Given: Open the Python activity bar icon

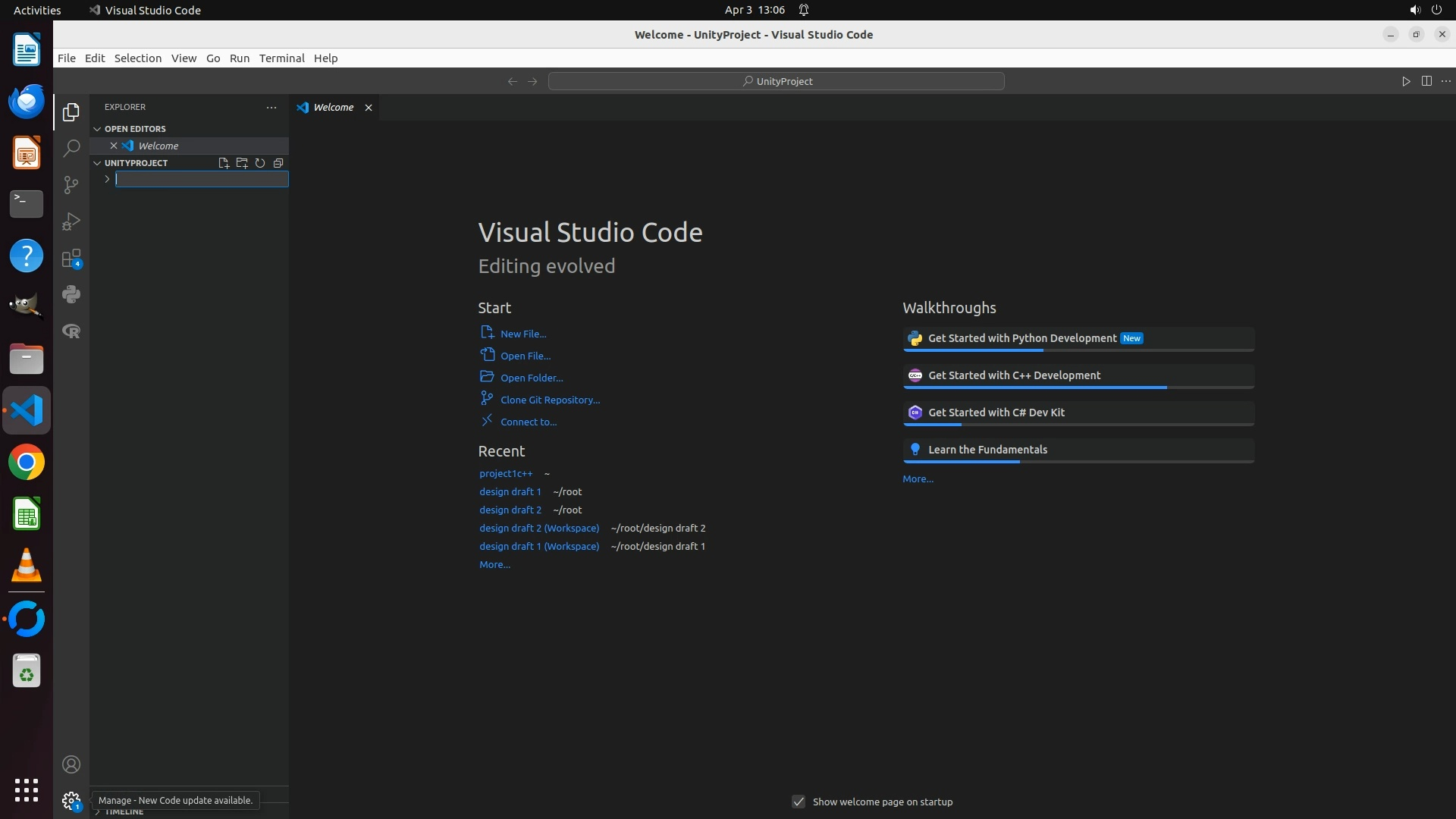Looking at the screenshot, I should click(71, 294).
